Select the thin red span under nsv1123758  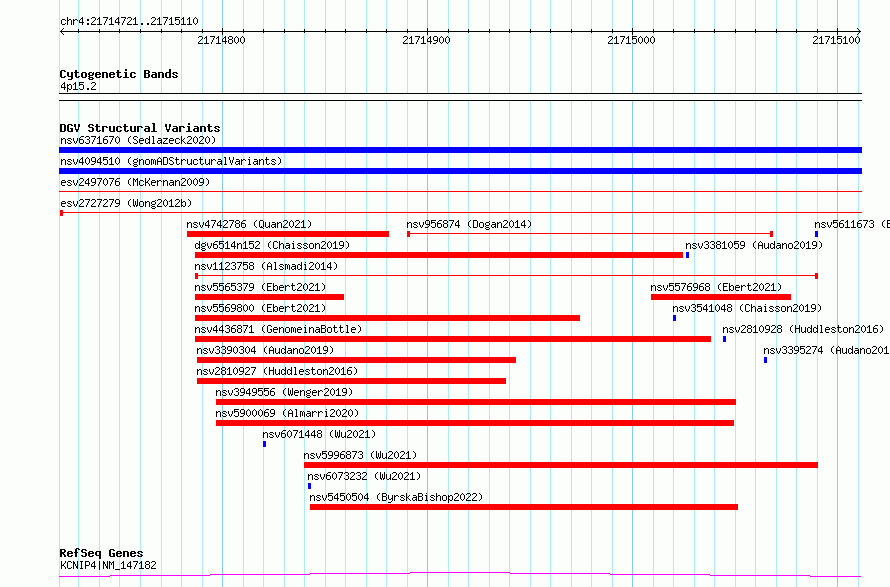pos(506,276)
